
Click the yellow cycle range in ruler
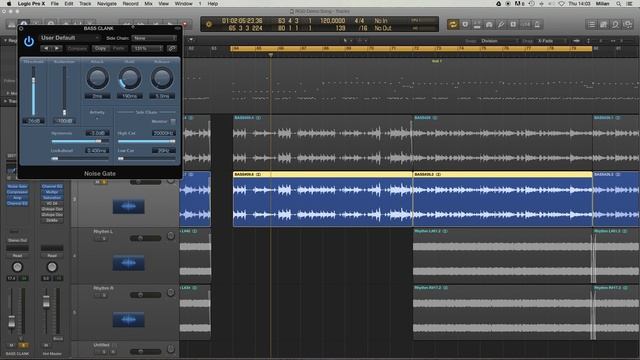(411, 49)
